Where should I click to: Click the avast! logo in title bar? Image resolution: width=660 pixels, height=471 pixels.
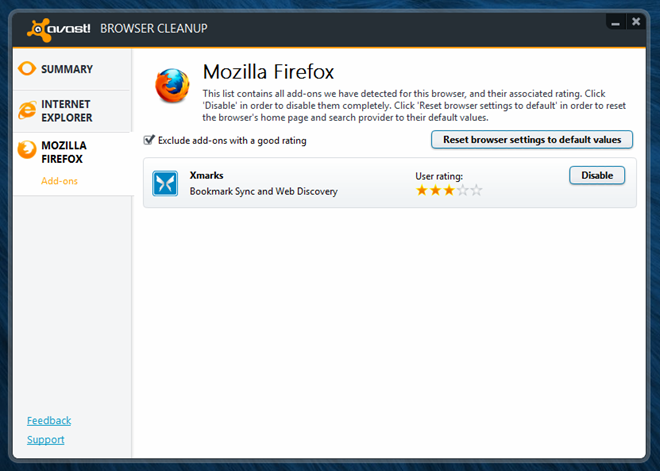click(x=59, y=29)
